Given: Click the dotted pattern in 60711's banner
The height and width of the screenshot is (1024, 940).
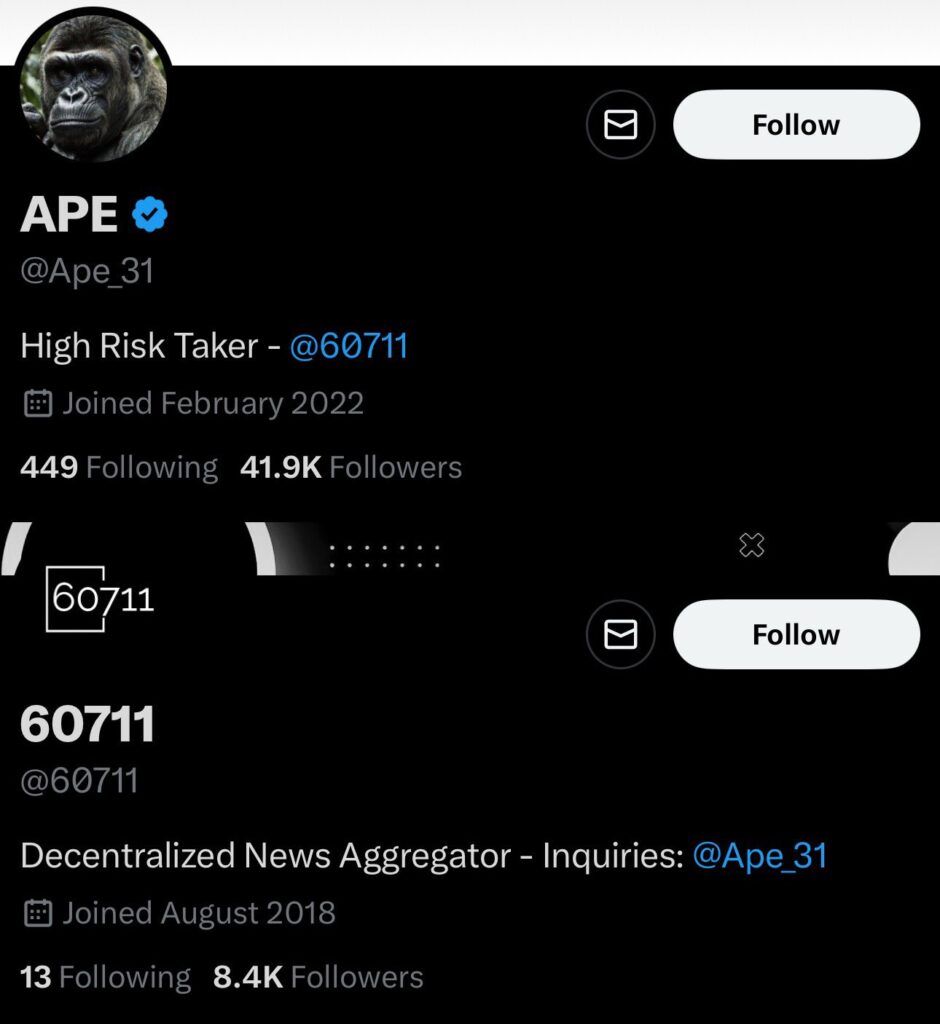Looking at the screenshot, I should (385, 556).
